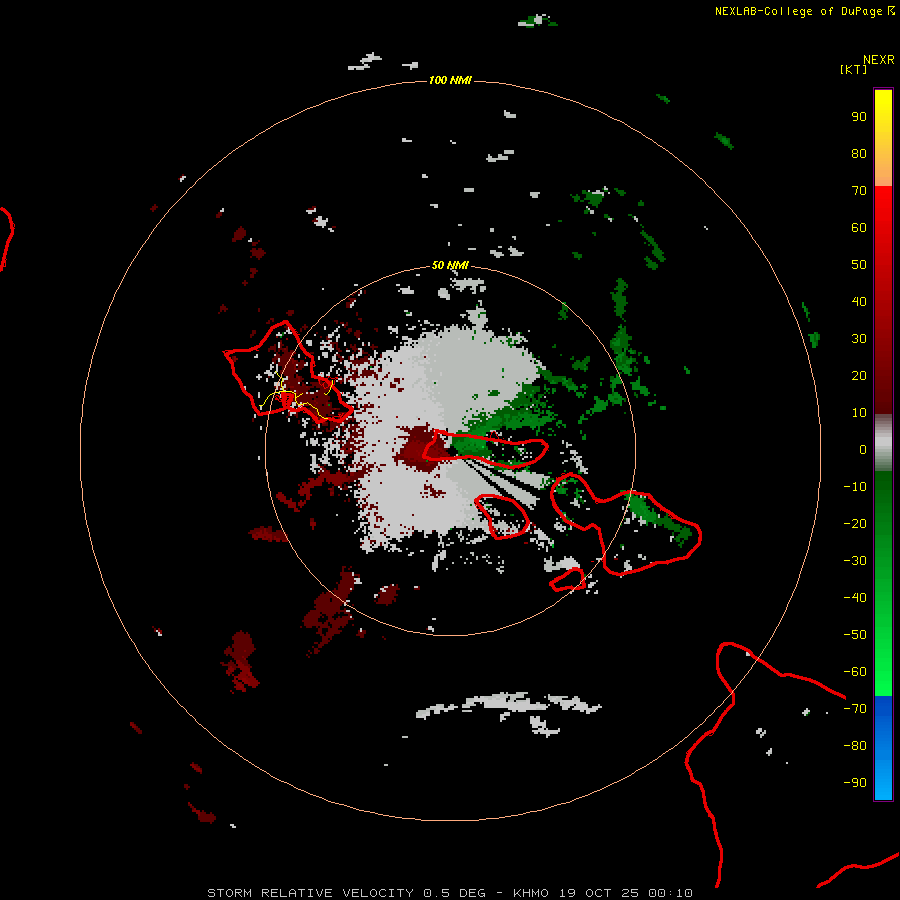Click the -40 value on velocity scale
Image resolution: width=900 pixels, height=900 pixels.
[x=855, y=598]
